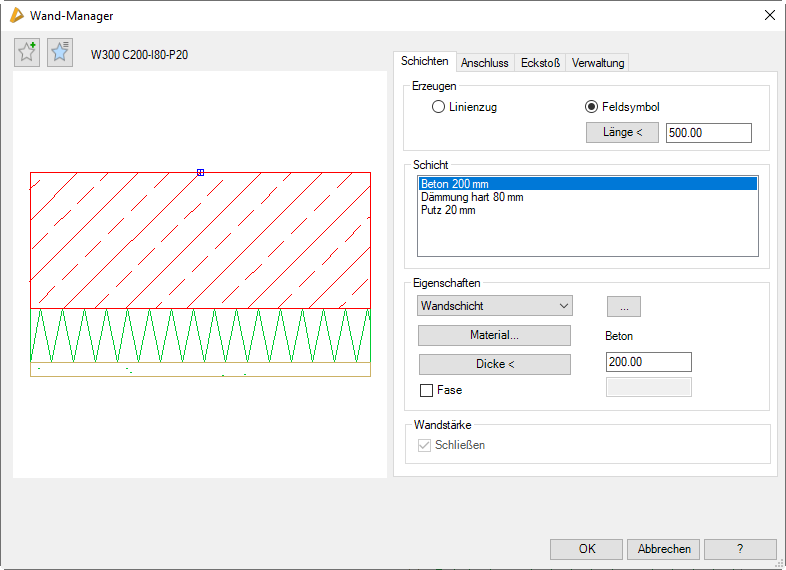786x570 pixels.
Task: Click the Dicke < button
Action: click(494, 364)
